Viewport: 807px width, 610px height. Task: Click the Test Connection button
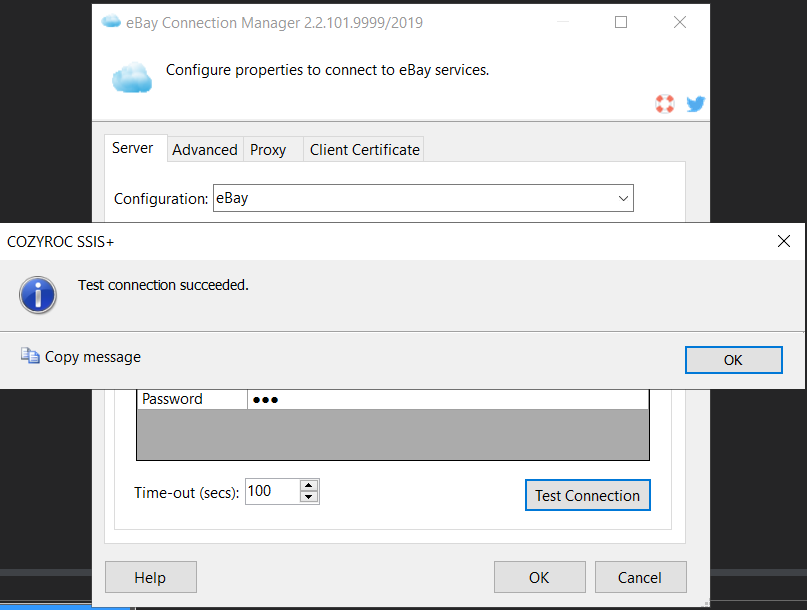587,495
